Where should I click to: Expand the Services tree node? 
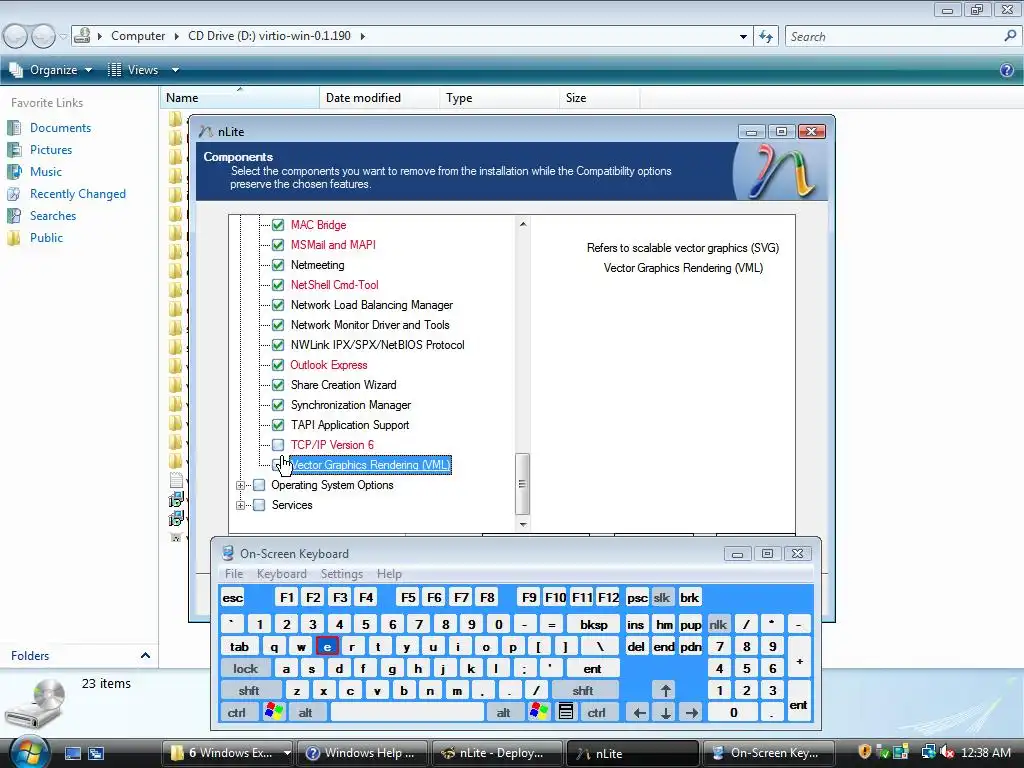[240, 505]
